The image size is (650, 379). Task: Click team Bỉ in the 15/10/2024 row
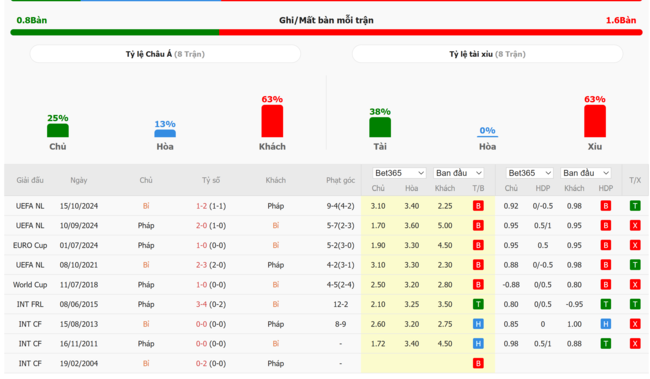[146, 206]
